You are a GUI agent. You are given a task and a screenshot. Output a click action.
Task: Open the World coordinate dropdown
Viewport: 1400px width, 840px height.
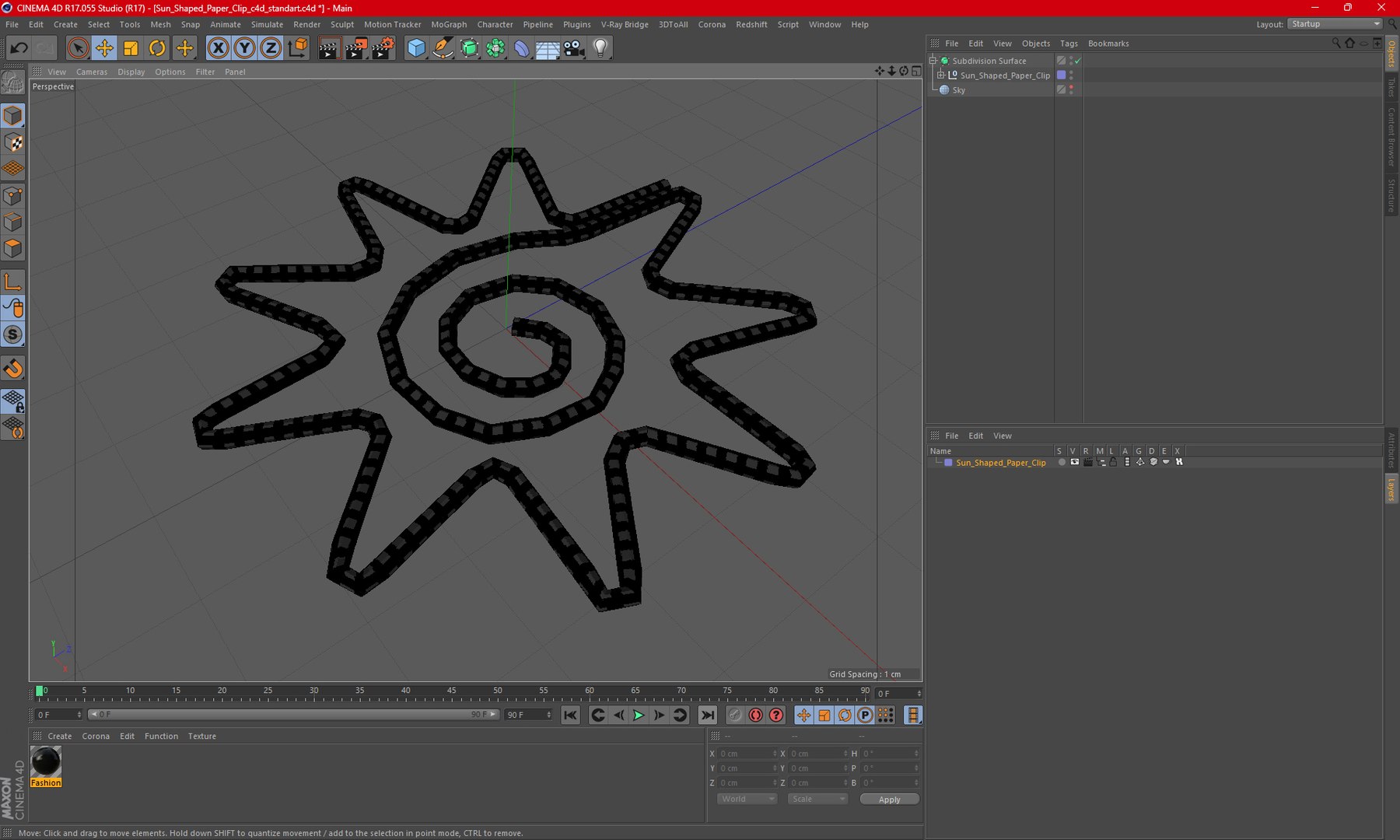[747, 799]
